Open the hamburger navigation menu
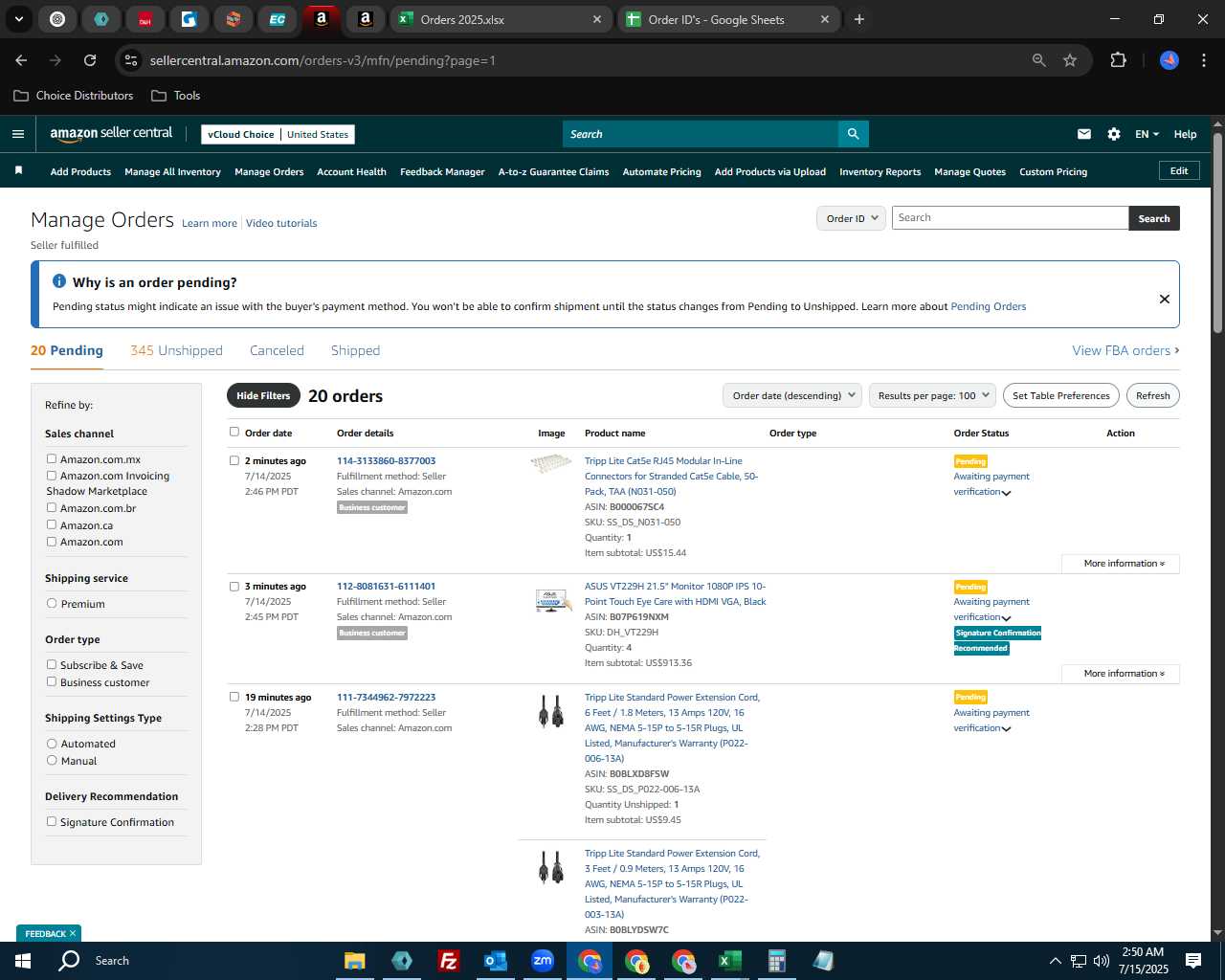 [18, 134]
